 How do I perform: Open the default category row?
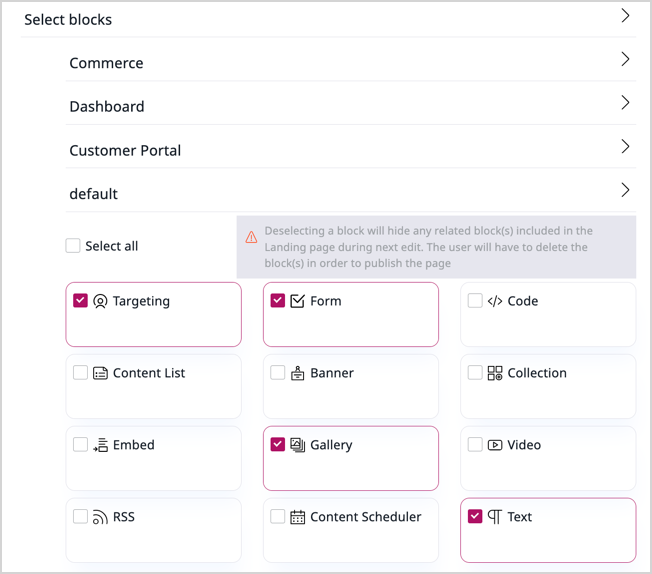coord(94,194)
